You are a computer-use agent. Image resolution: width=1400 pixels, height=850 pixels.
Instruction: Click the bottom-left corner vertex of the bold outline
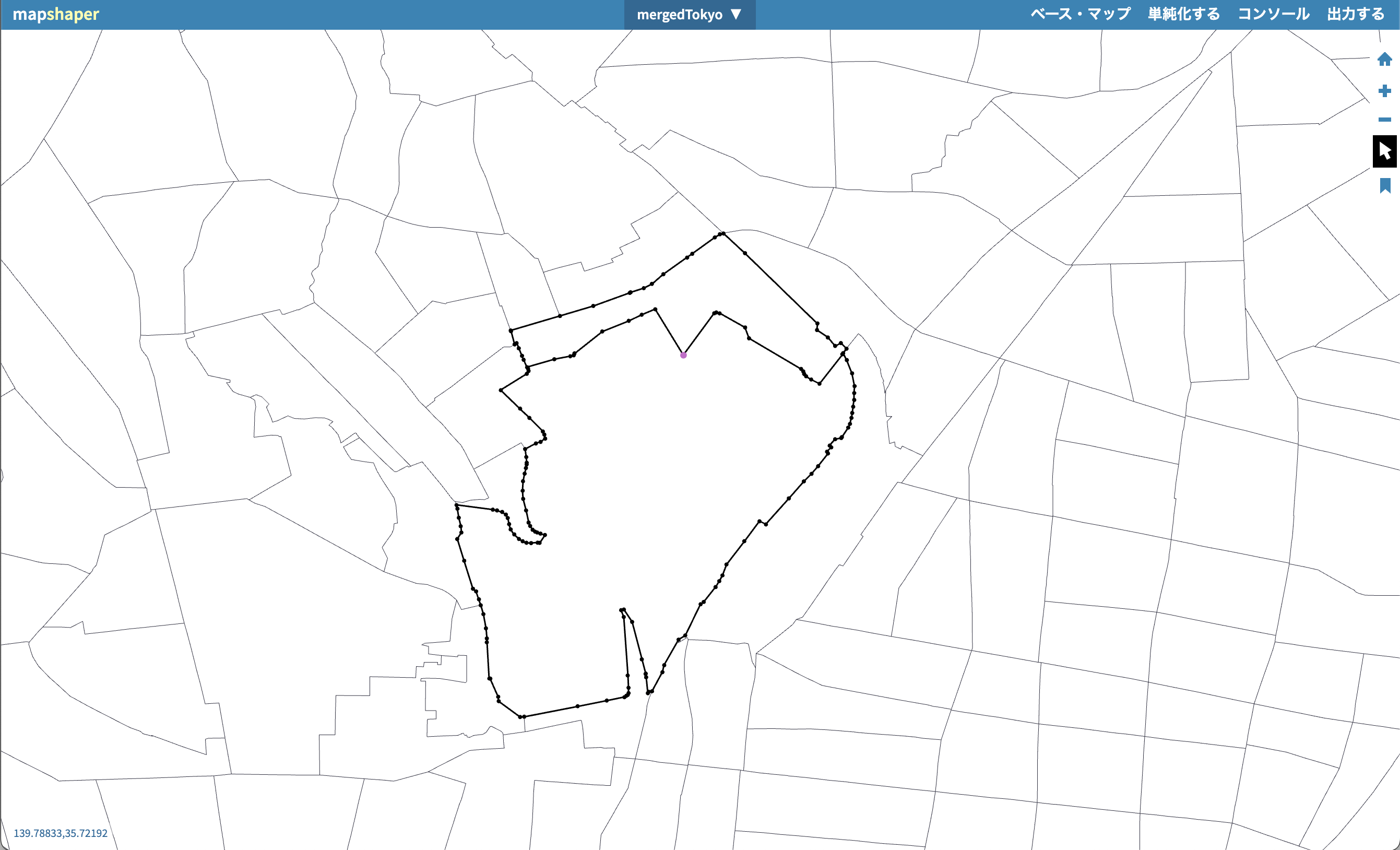pos(520,717)
